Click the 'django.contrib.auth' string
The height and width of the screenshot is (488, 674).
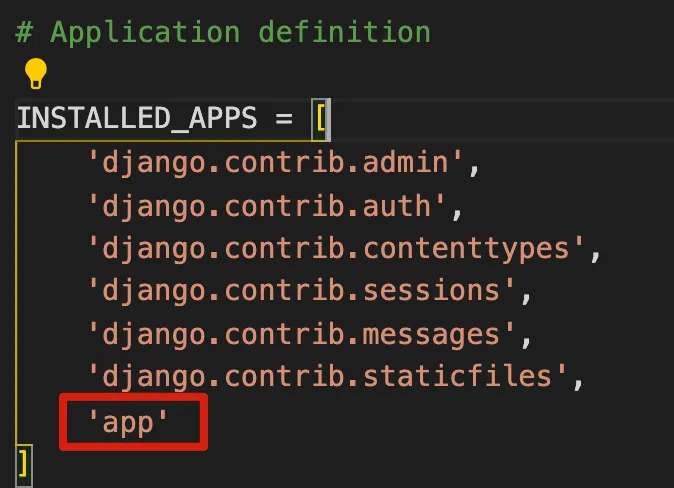click(267, 206)
